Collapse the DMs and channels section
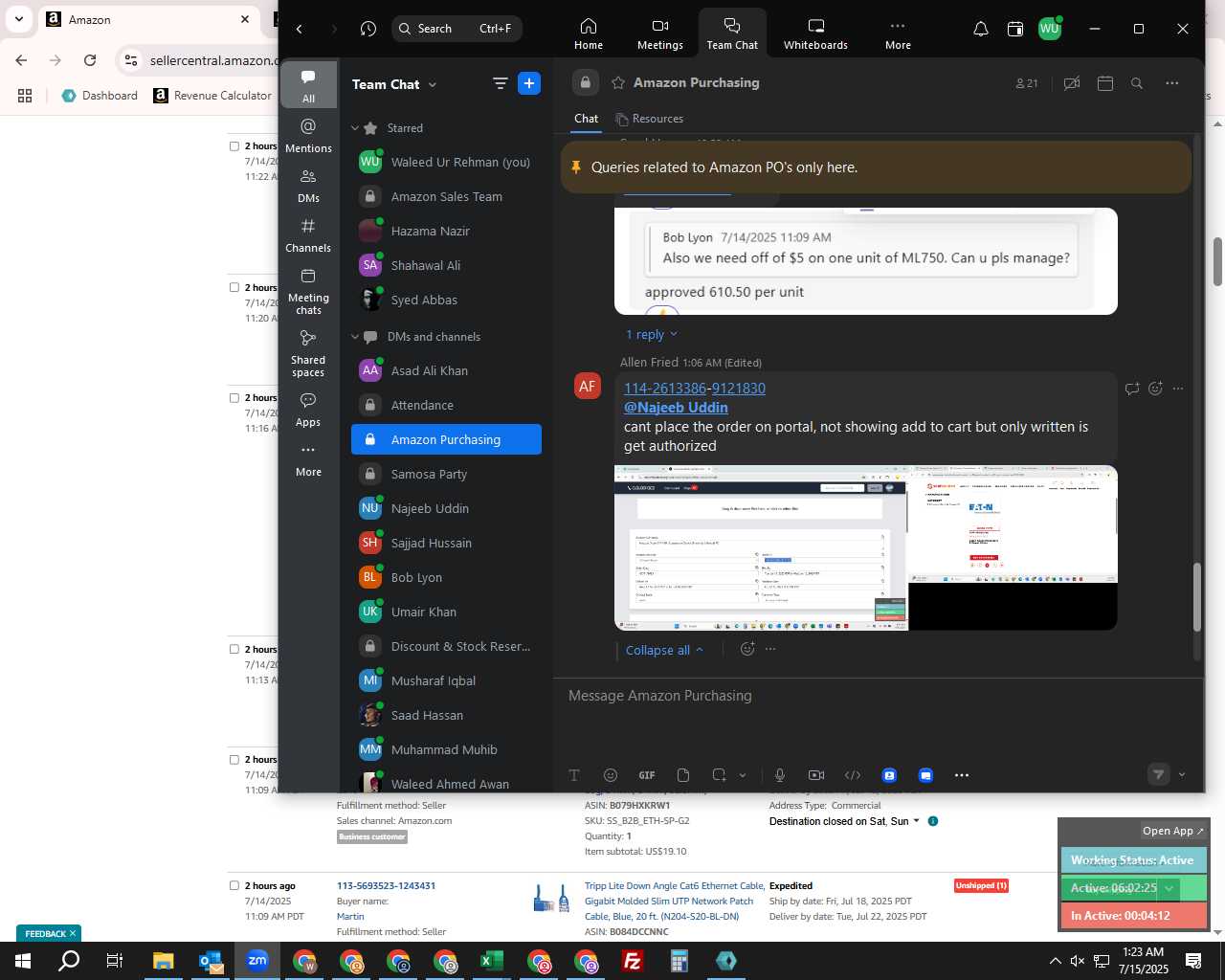 (x=355, y=337)
